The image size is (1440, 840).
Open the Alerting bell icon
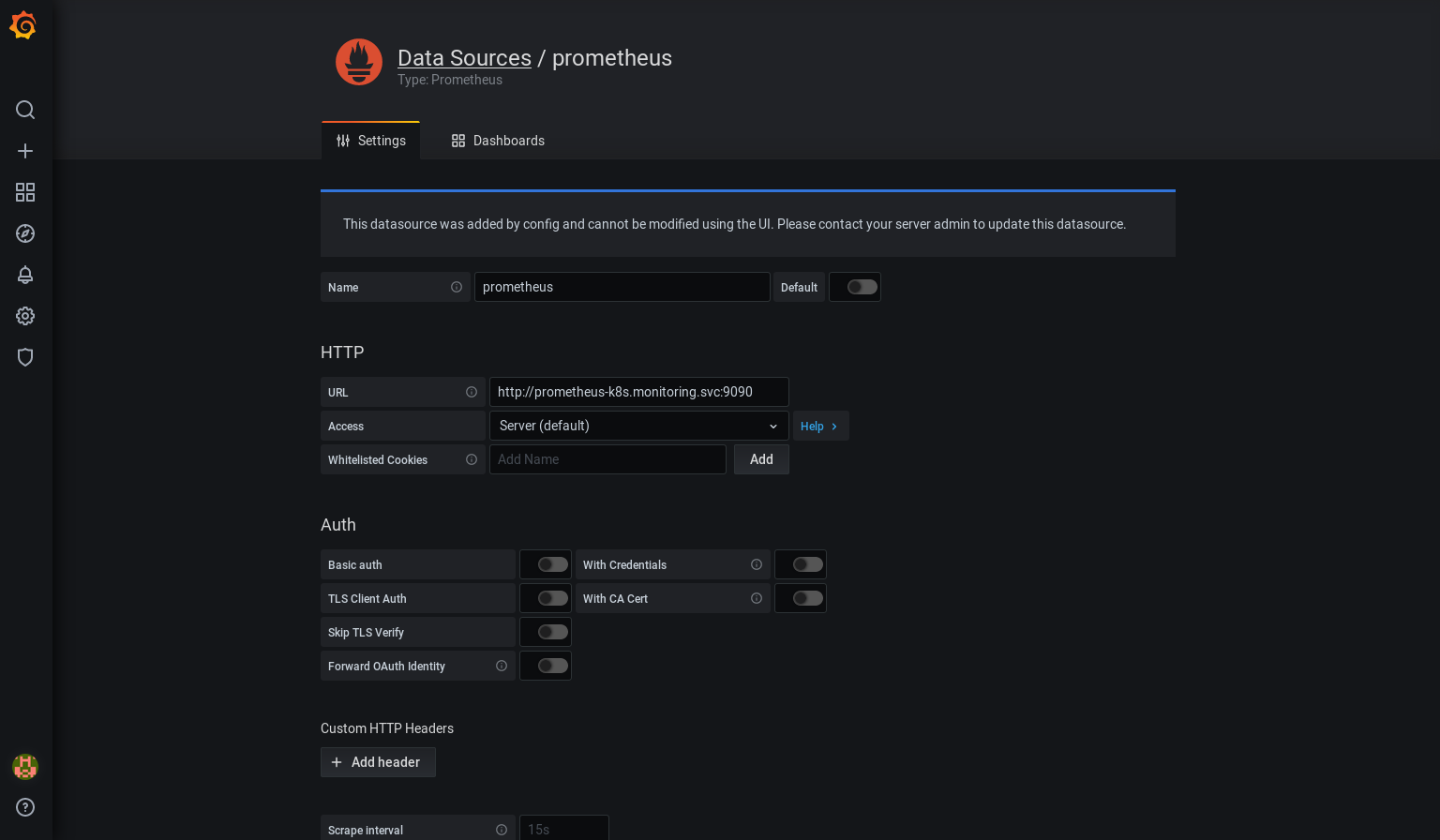25,275
